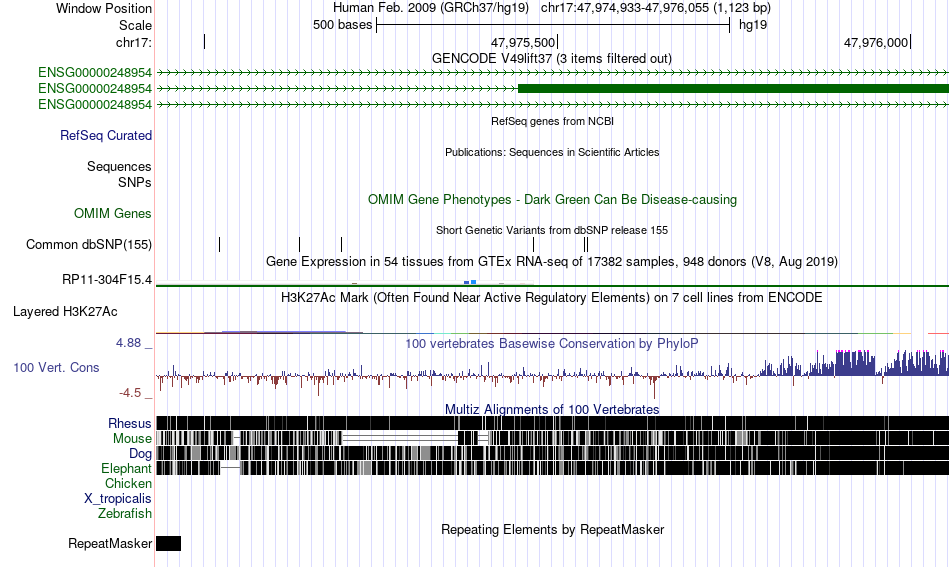This screenshot has width=950, height=567.
Task: Click the Zebrafish species label
Action: tap(125, 514)
